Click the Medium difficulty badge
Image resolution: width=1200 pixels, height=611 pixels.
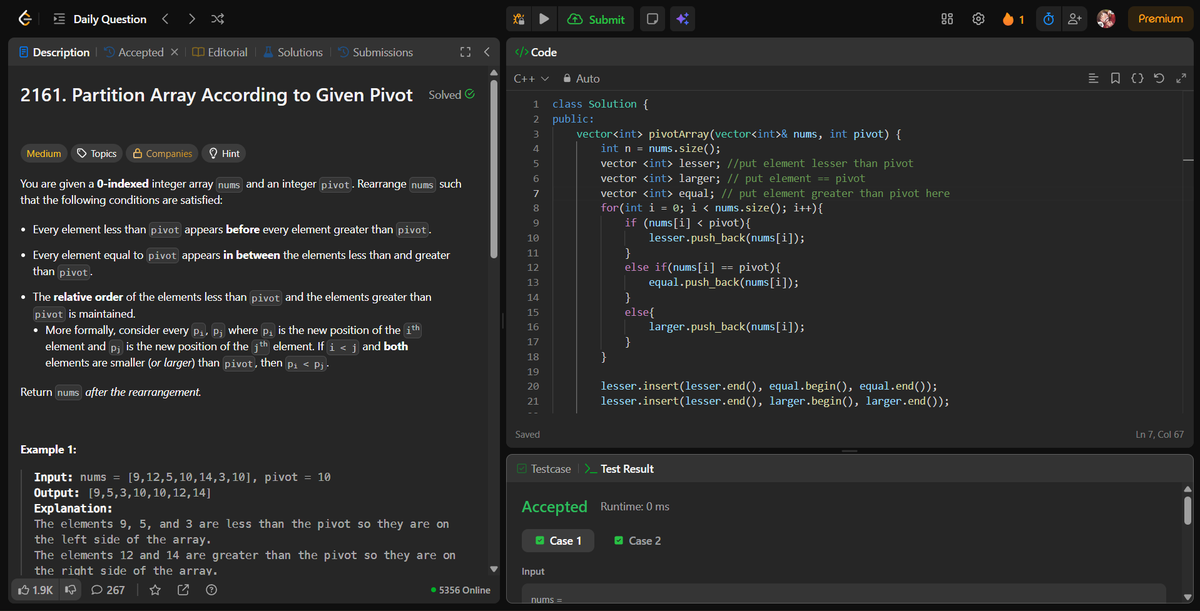click(43, 153)
